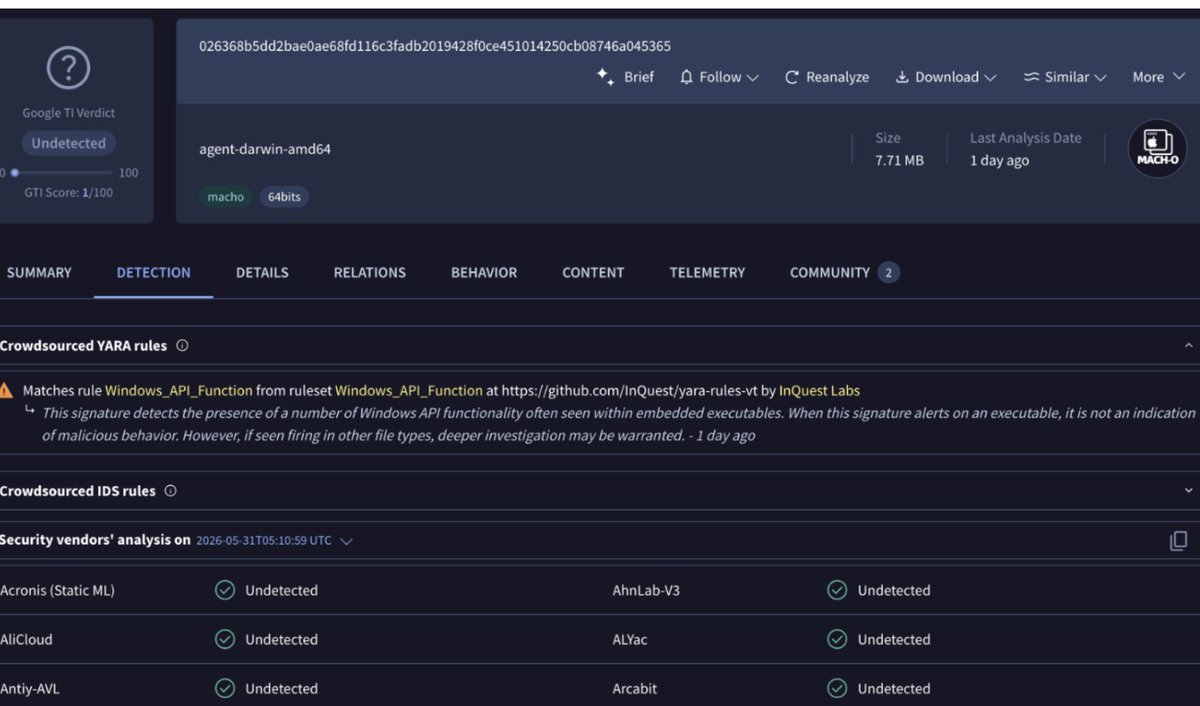Click the YARA signature description text
Viewport: 1200px width, 706px height.
(x=618, y=424)
